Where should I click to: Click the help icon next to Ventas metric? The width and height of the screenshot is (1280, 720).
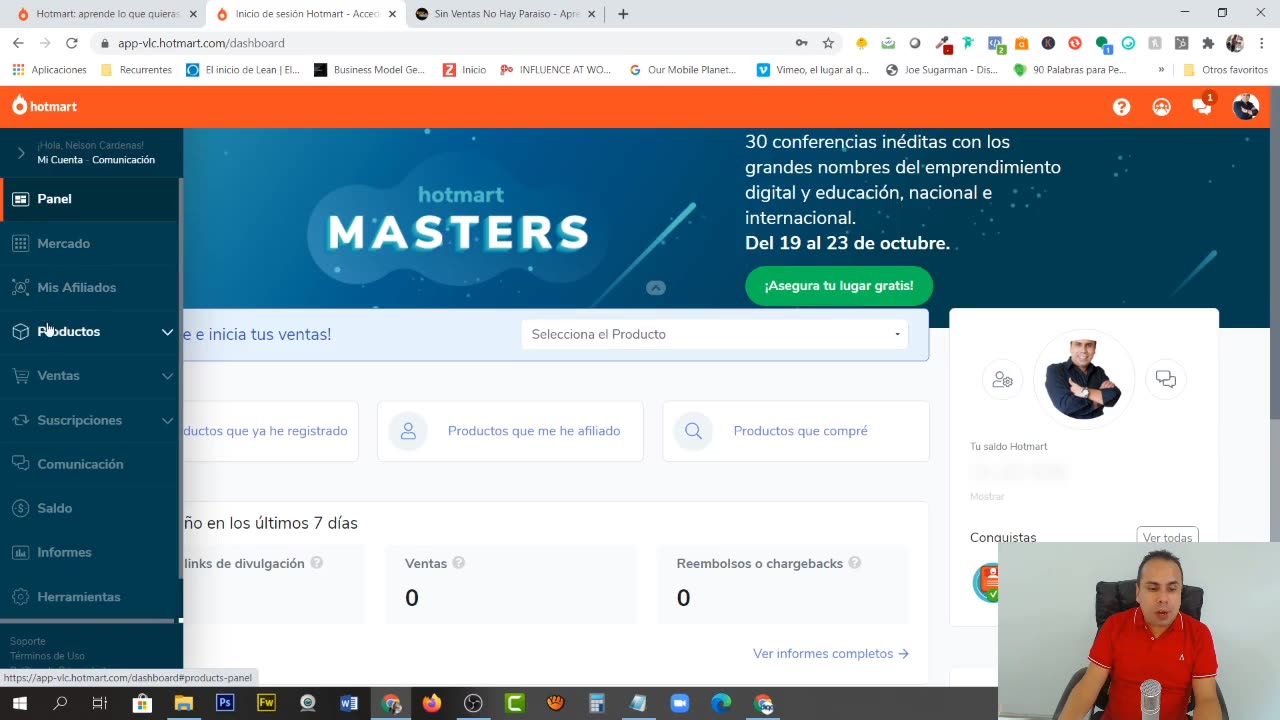pos(459,563)
